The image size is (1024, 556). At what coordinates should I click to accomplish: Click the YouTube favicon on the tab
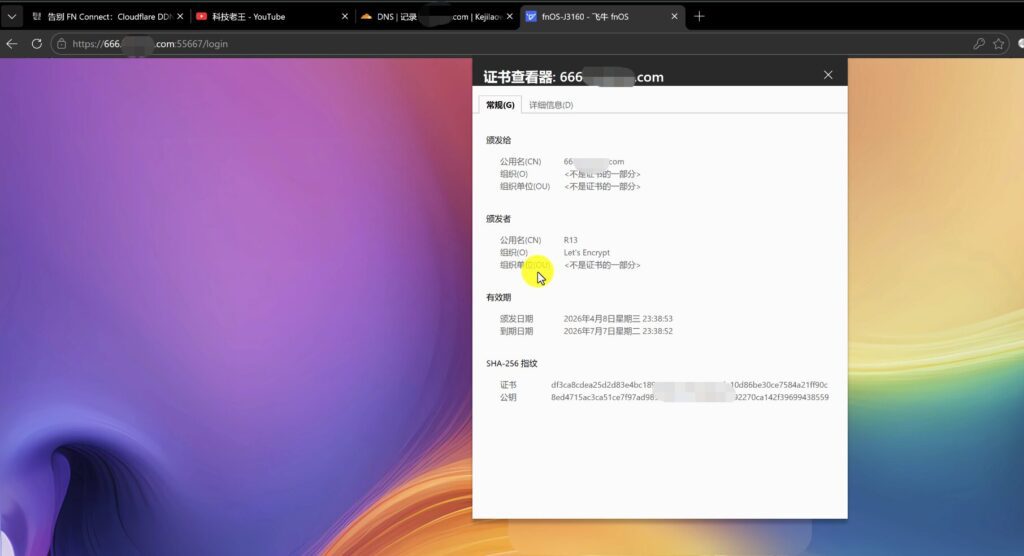201,16
